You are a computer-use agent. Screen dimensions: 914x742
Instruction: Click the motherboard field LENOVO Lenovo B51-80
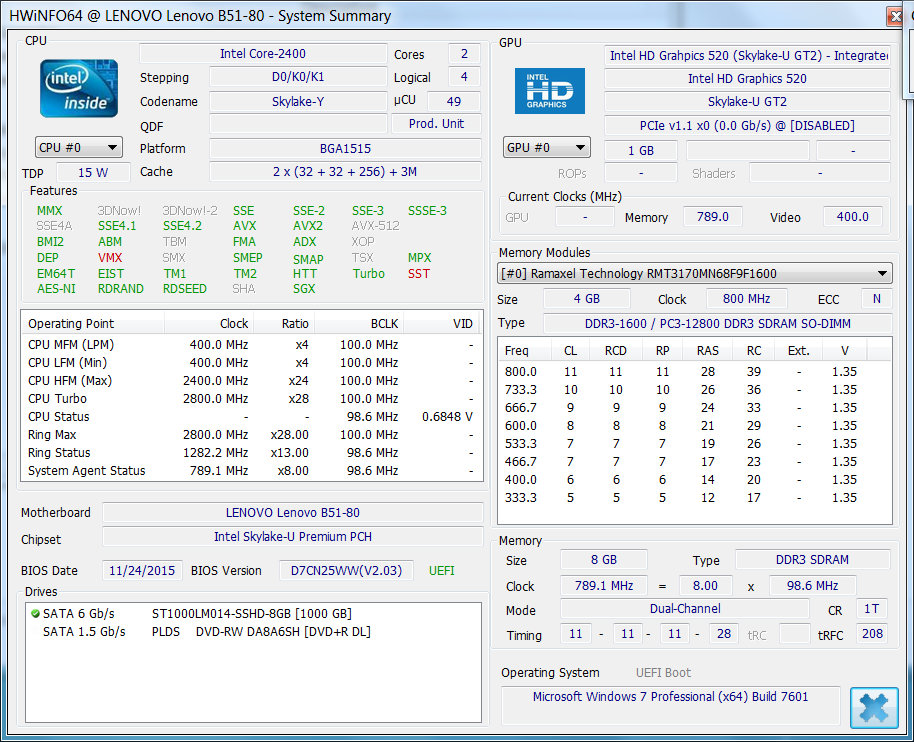293,513
